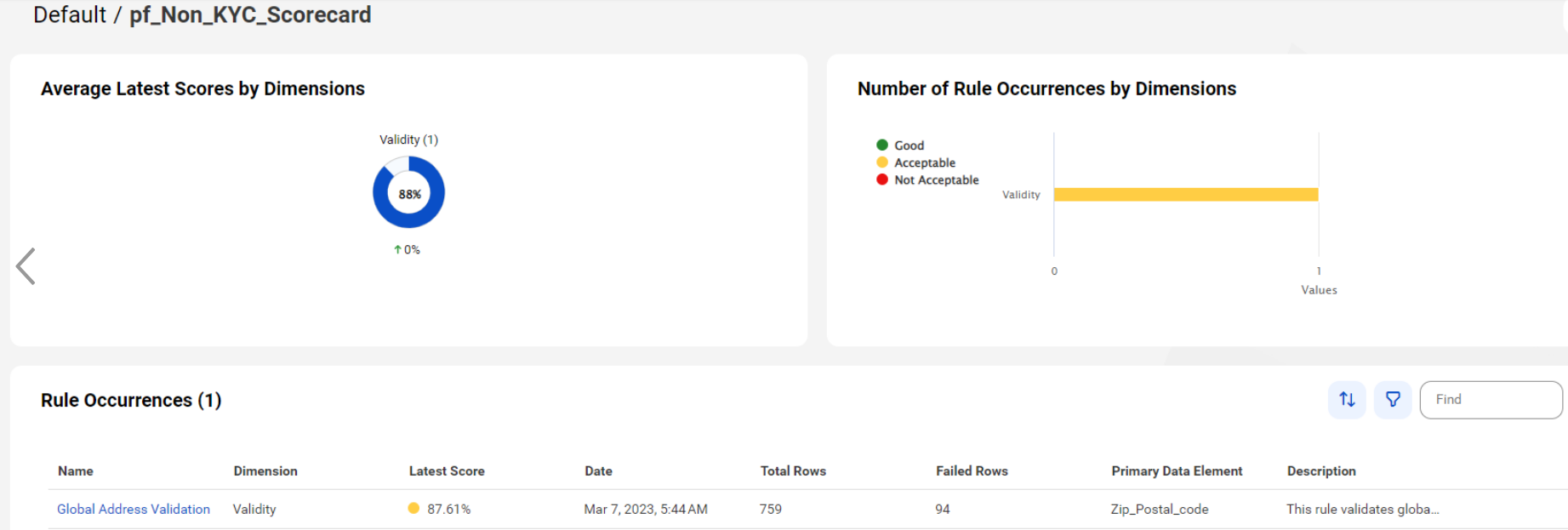Click the Average Latest Scores by Dimensions heading
Image resolution: width=1568 pixels, height=530 pixels.
[202, 88]
